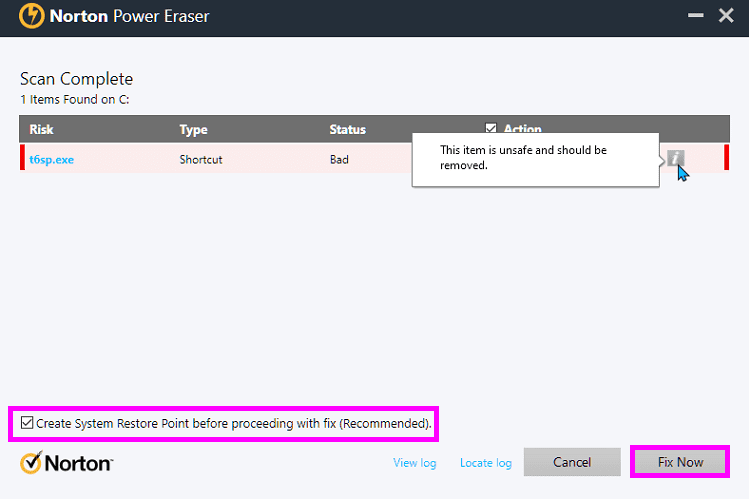This screenshot has width=749, height=499.
Task: Click the Status column header
Action: pyautogui.click(x=347, y=129)
